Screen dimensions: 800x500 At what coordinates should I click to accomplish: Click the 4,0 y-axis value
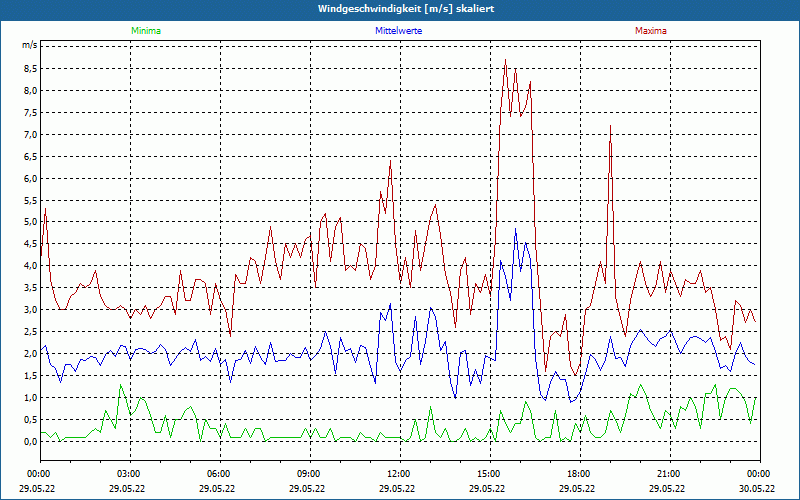pos(31,266)
